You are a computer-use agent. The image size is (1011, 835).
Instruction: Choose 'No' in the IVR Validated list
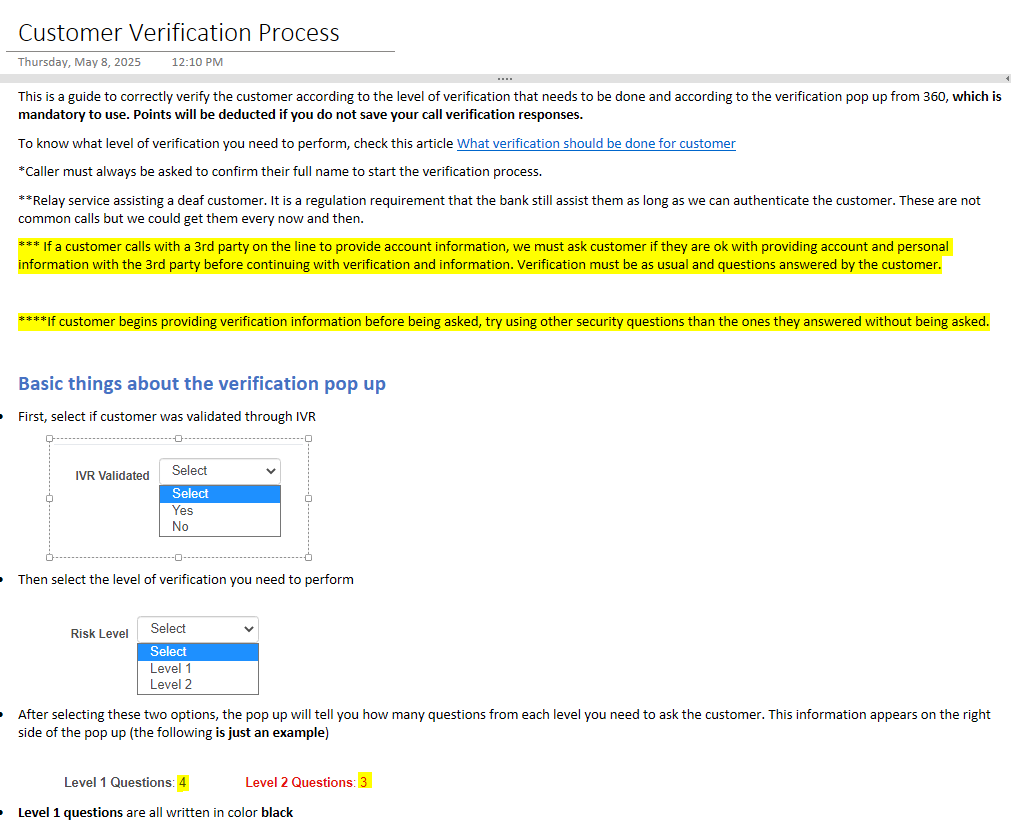tap(180, 527)
